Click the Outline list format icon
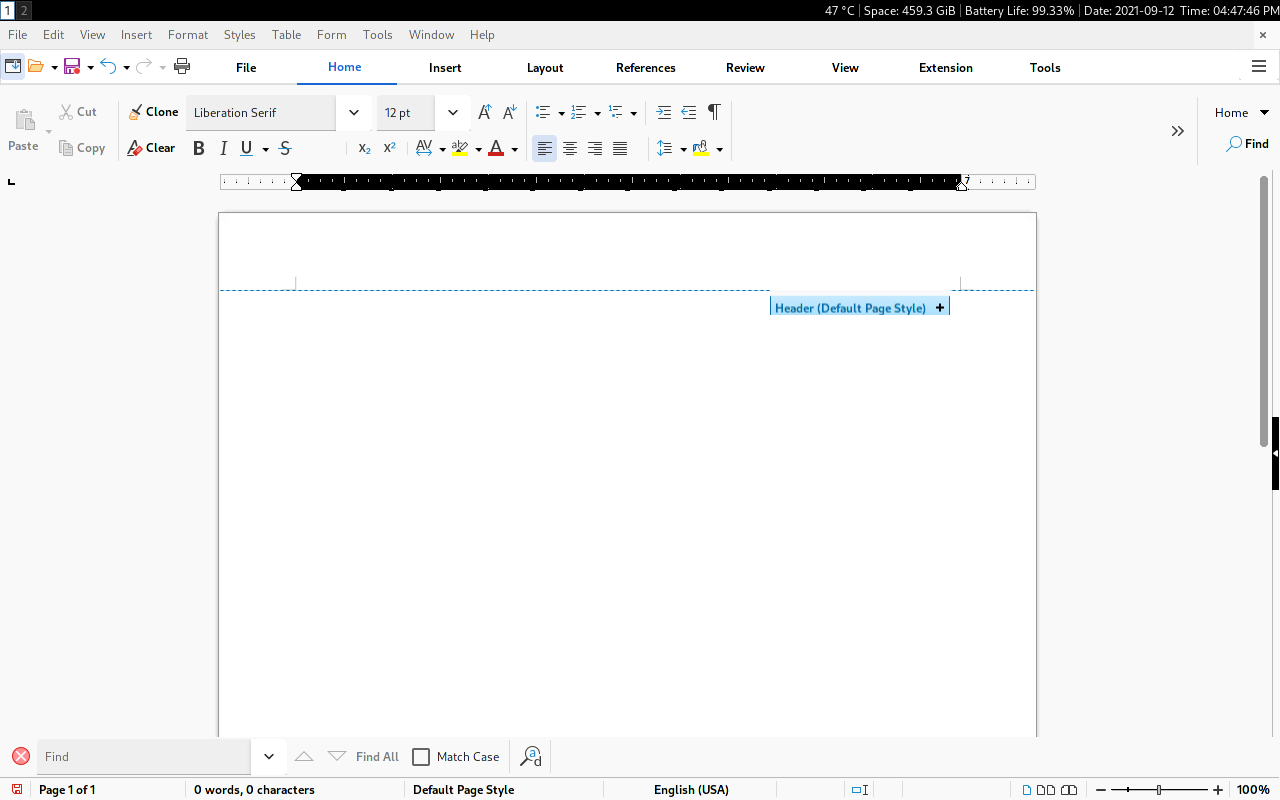Image resolution: width=1280 pixels, height=800 pixels. (x=616, y=112)
